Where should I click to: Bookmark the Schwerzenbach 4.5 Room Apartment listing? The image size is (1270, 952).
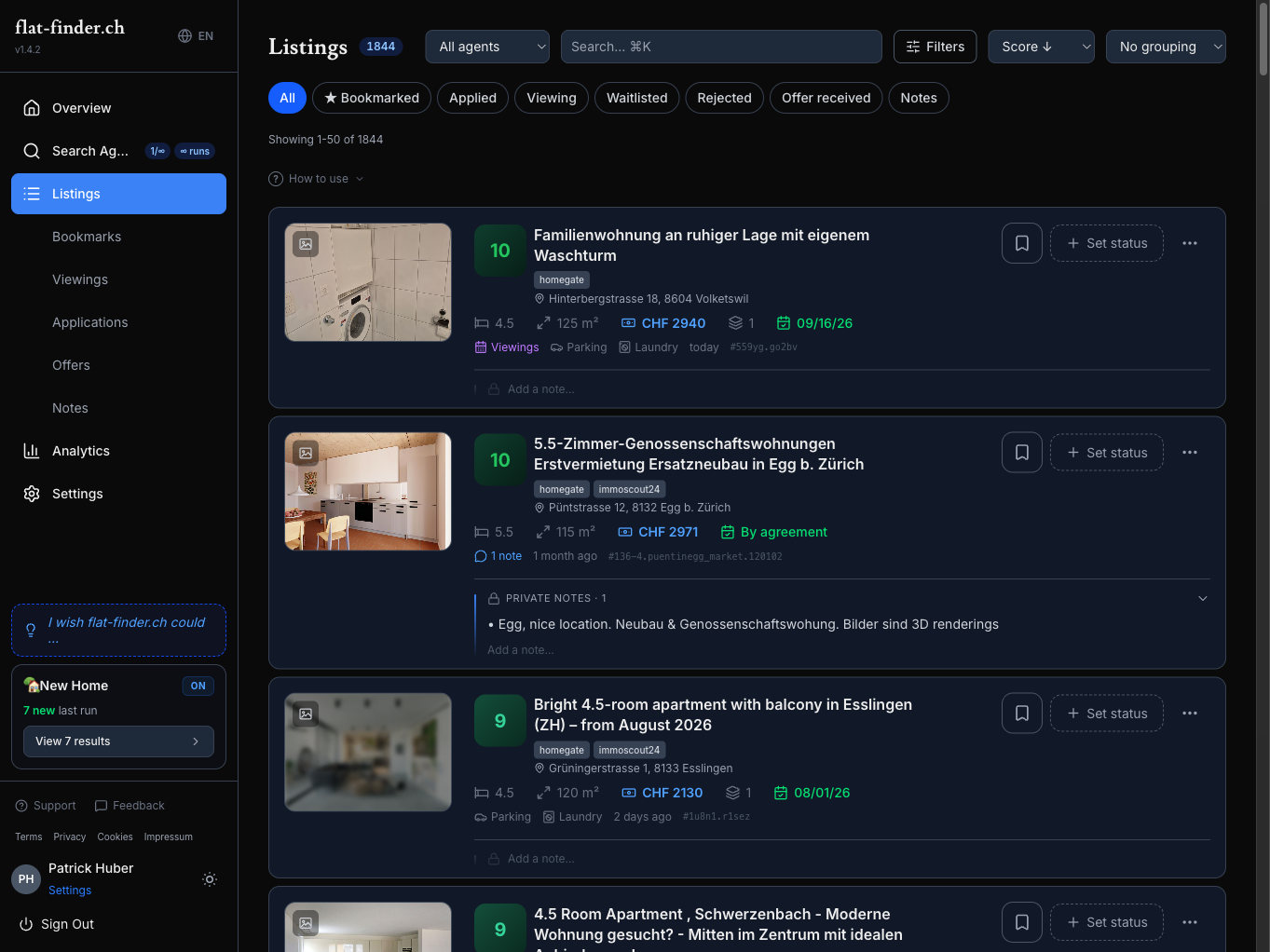1021,922
